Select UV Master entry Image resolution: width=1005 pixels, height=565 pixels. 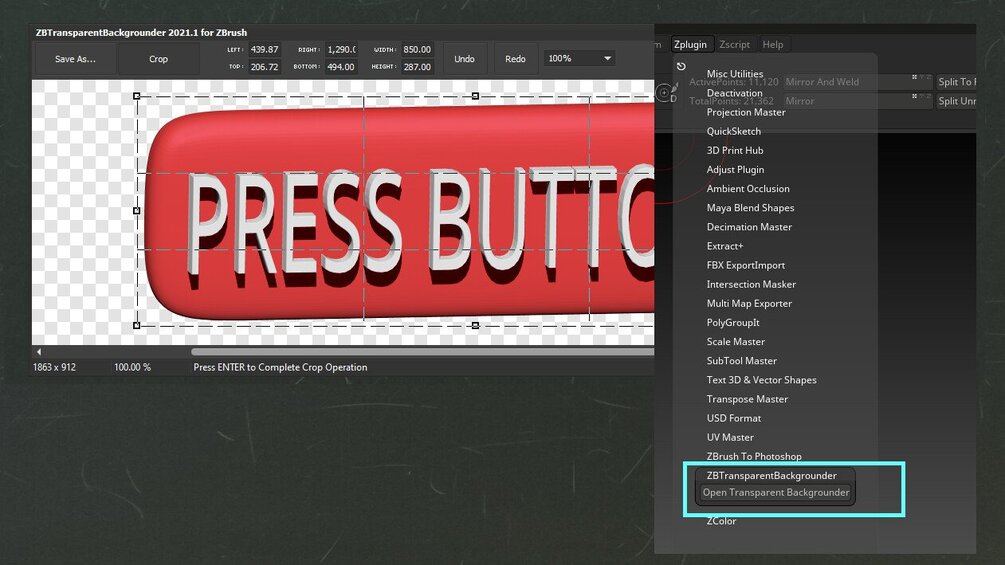tap(730, 438)
